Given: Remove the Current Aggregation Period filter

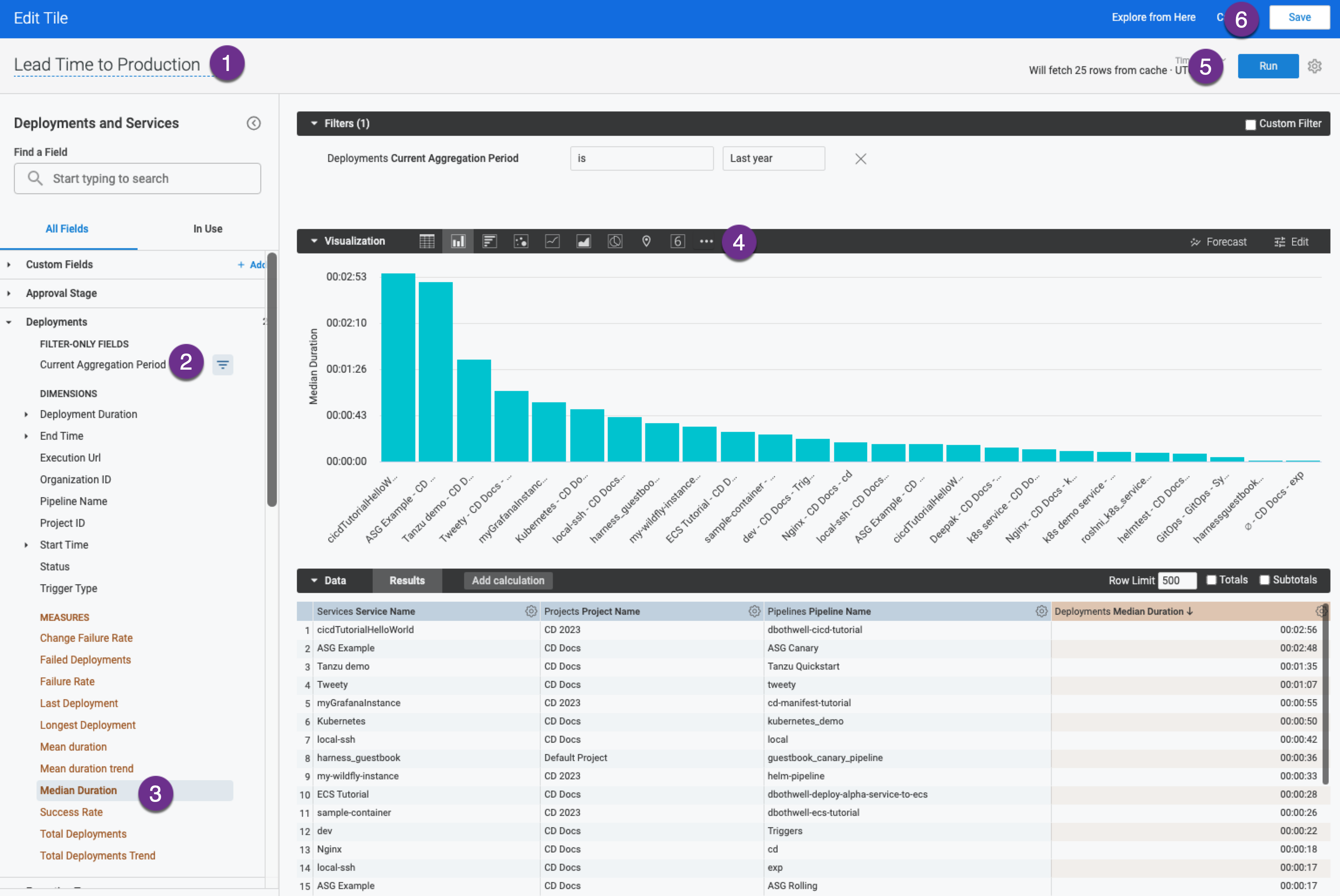Looking at the screenshot, I should [x=861, y=159].
